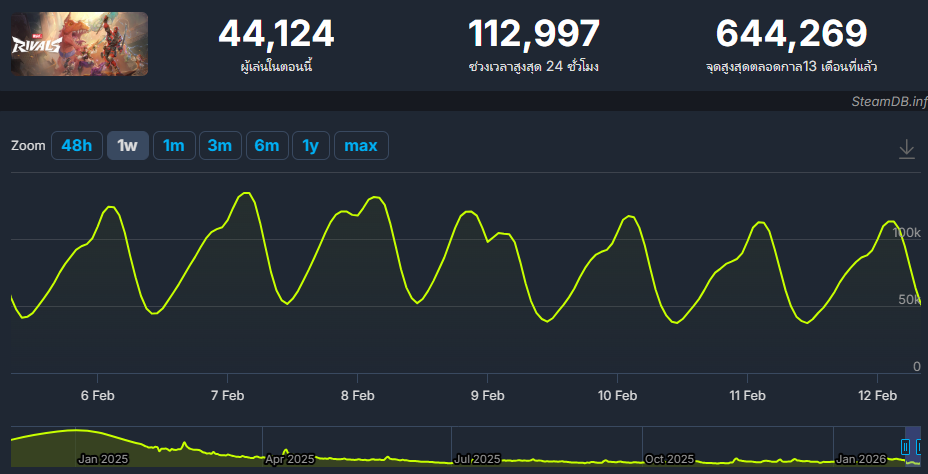Show the 1y zoom range

click(310, 145)
